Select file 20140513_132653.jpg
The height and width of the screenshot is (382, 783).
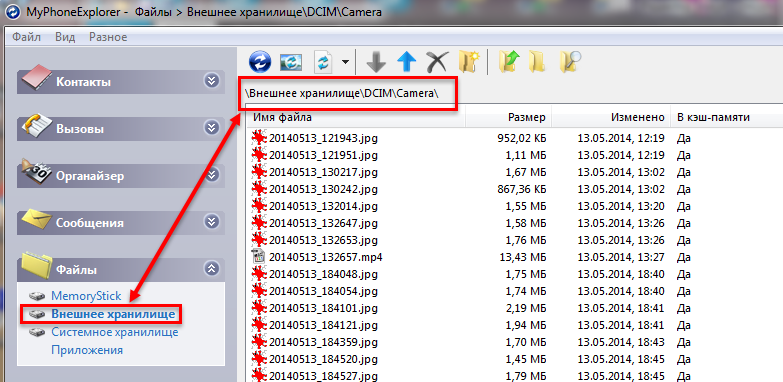[x=323, y=240]
